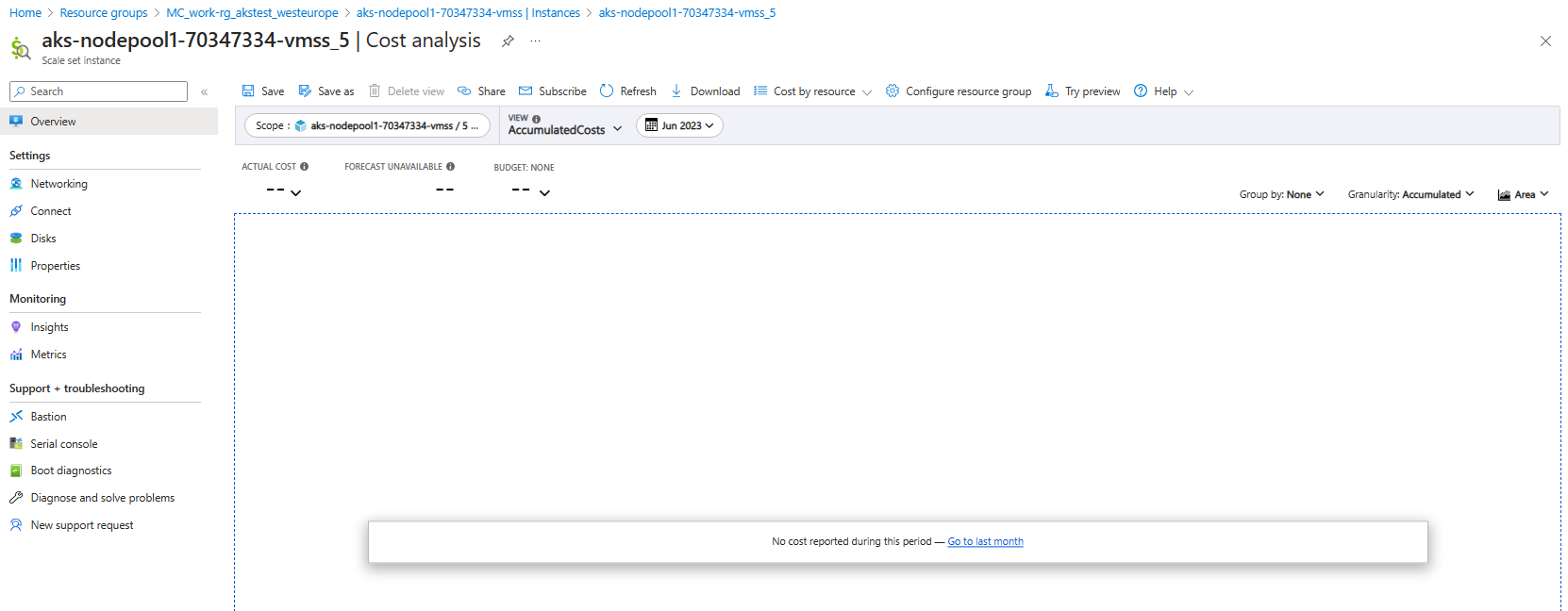The height and width of the screenshot is (611, 1568).
Task: Click the Refresh circular arrow icon
Action: pos(607,91)
